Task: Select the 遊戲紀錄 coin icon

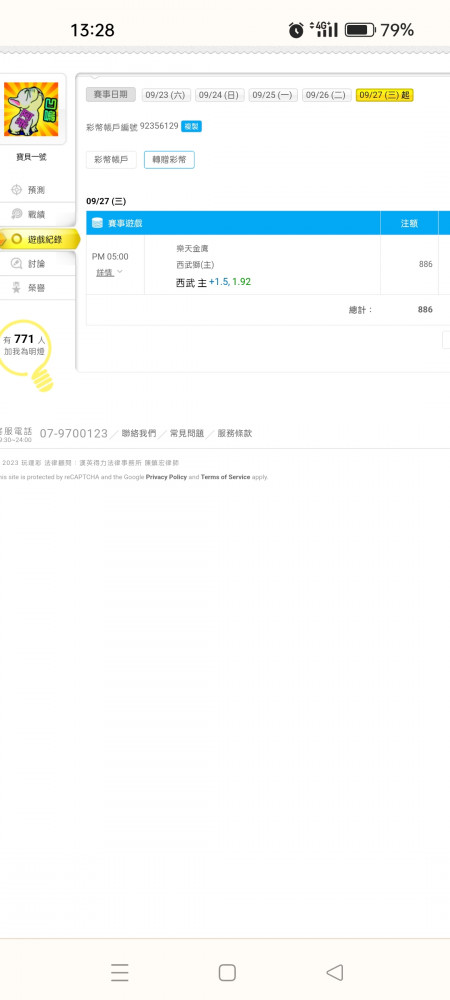Action: pos(17,239)
